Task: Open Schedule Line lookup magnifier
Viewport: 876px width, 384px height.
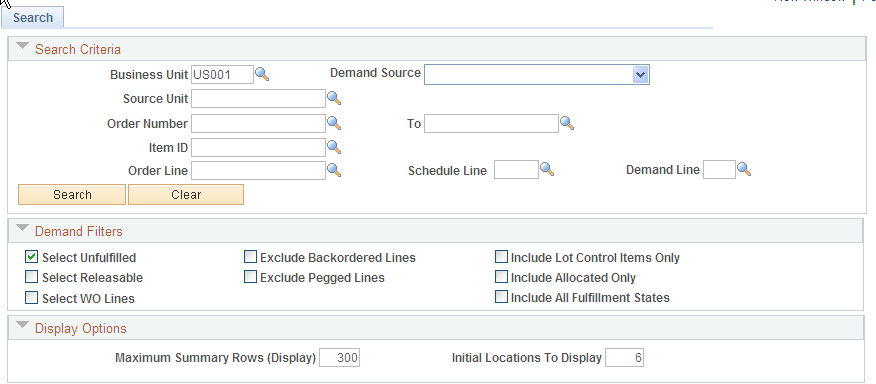Action: pos(547,170)
